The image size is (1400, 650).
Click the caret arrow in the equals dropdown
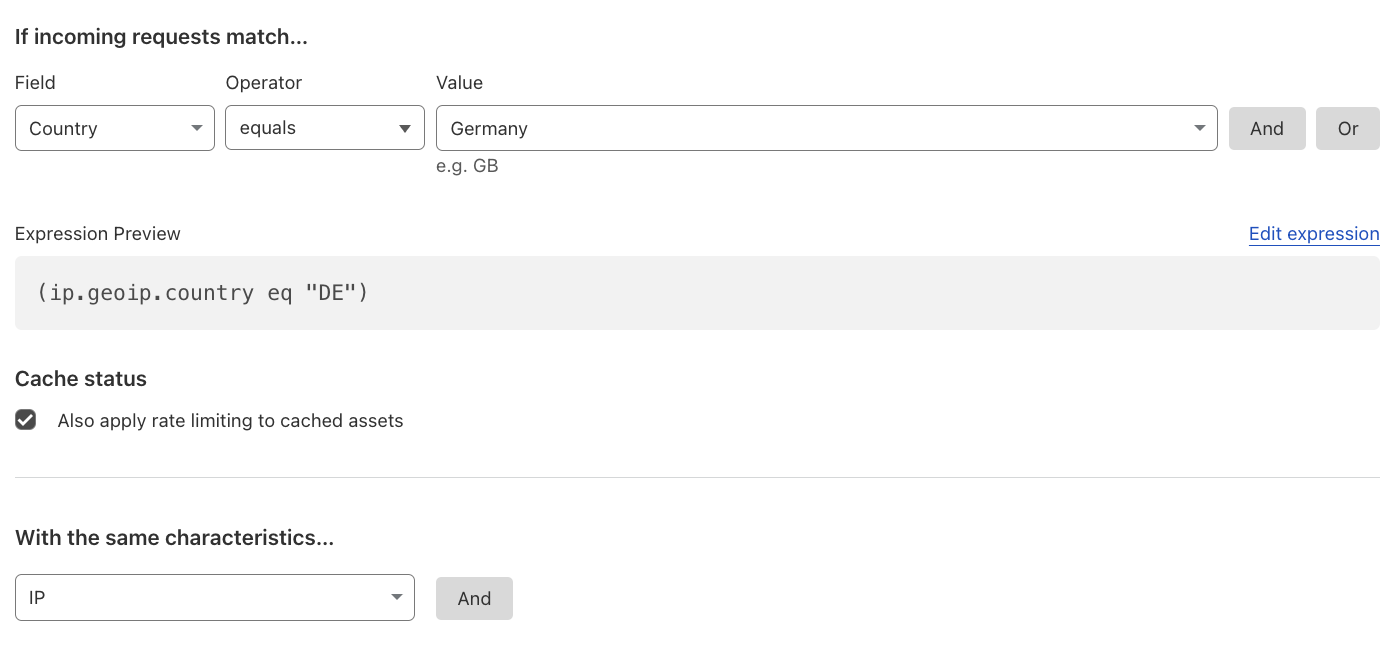405,129
